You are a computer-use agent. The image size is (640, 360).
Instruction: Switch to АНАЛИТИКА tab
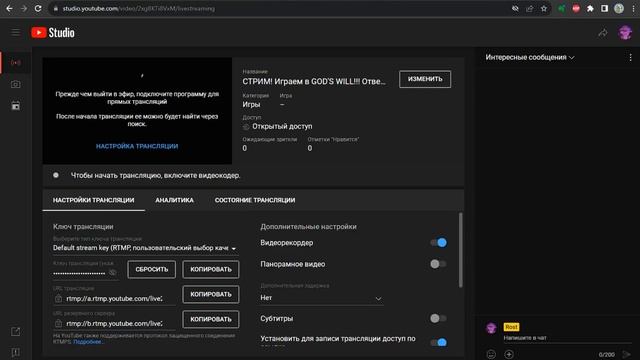[x=174, y=200]
